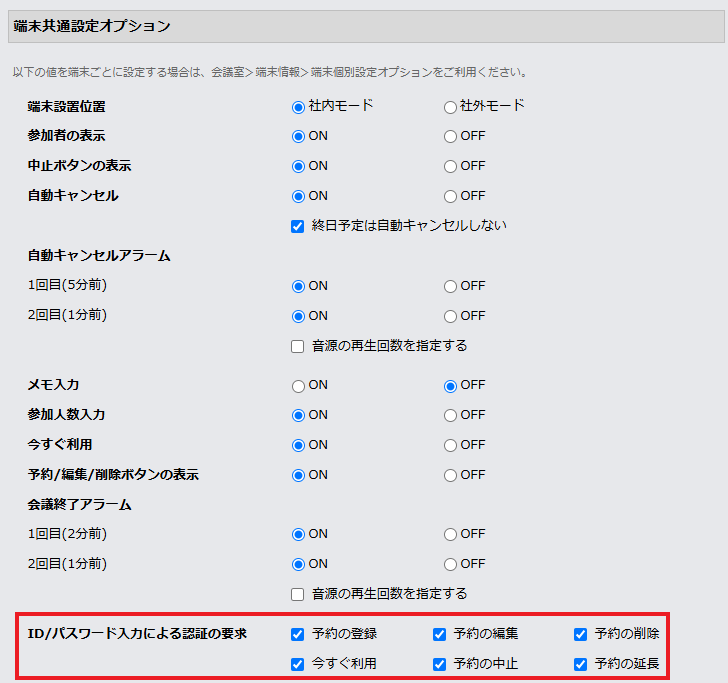728x683 pixels.
Task: Check 音源の再生回数を指定する under 会議終了アラーム
Action: click(x=298, y=594)
